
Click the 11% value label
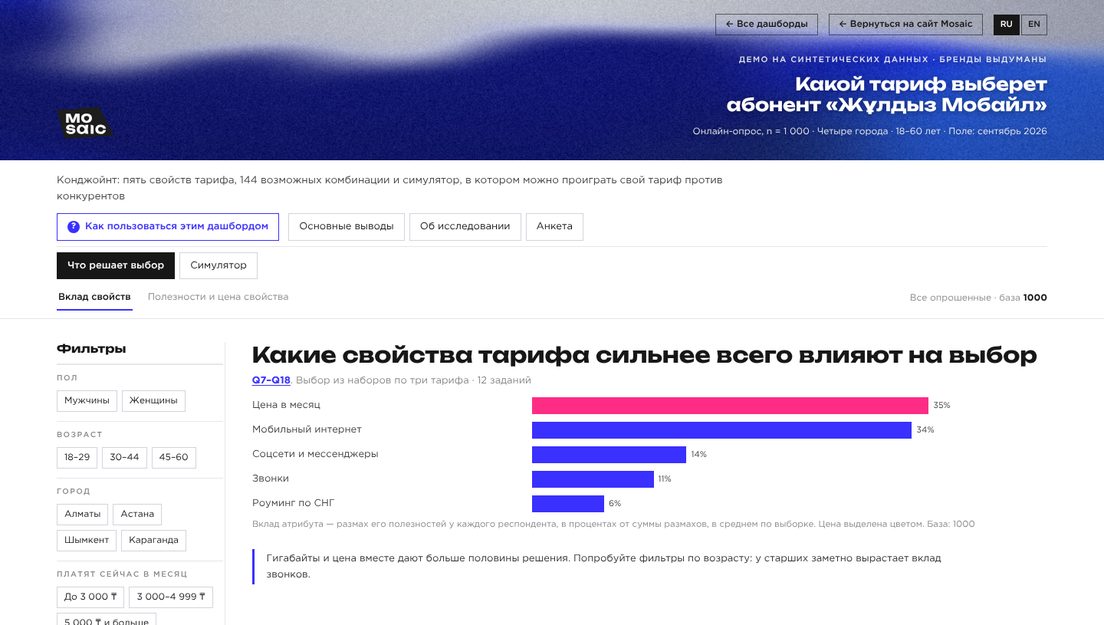665,479
